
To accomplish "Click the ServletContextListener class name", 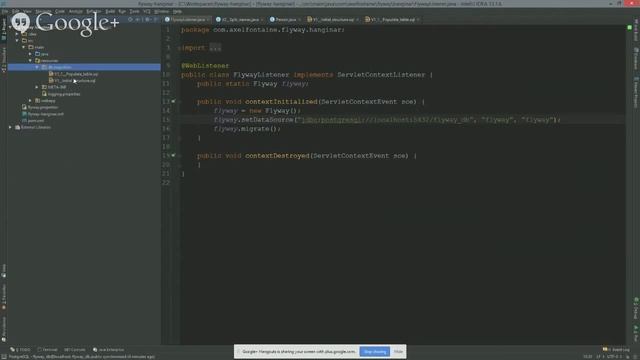I will (381, 75).
